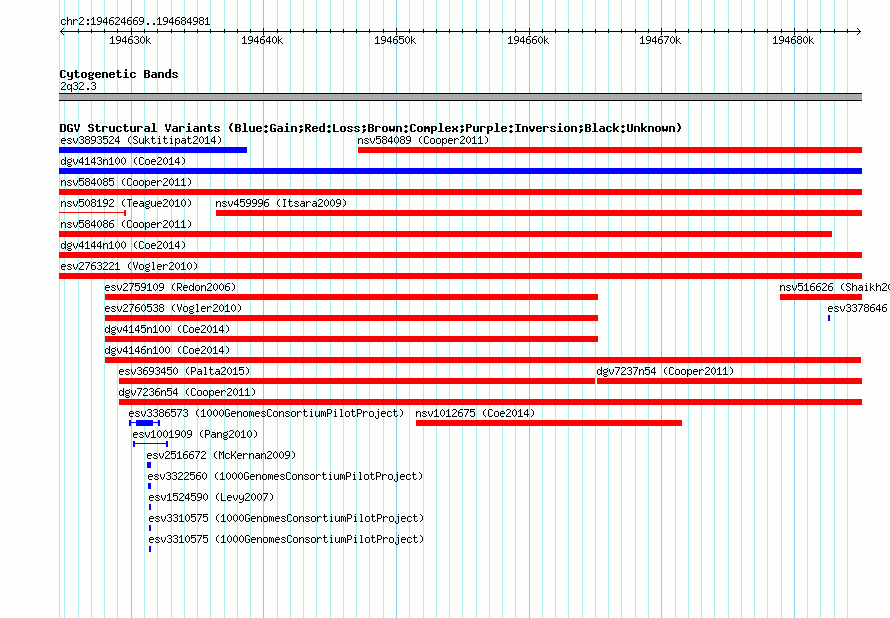Open esv3386573 (1000GenomesConsortiumPilotProject) label

point(266,413)
